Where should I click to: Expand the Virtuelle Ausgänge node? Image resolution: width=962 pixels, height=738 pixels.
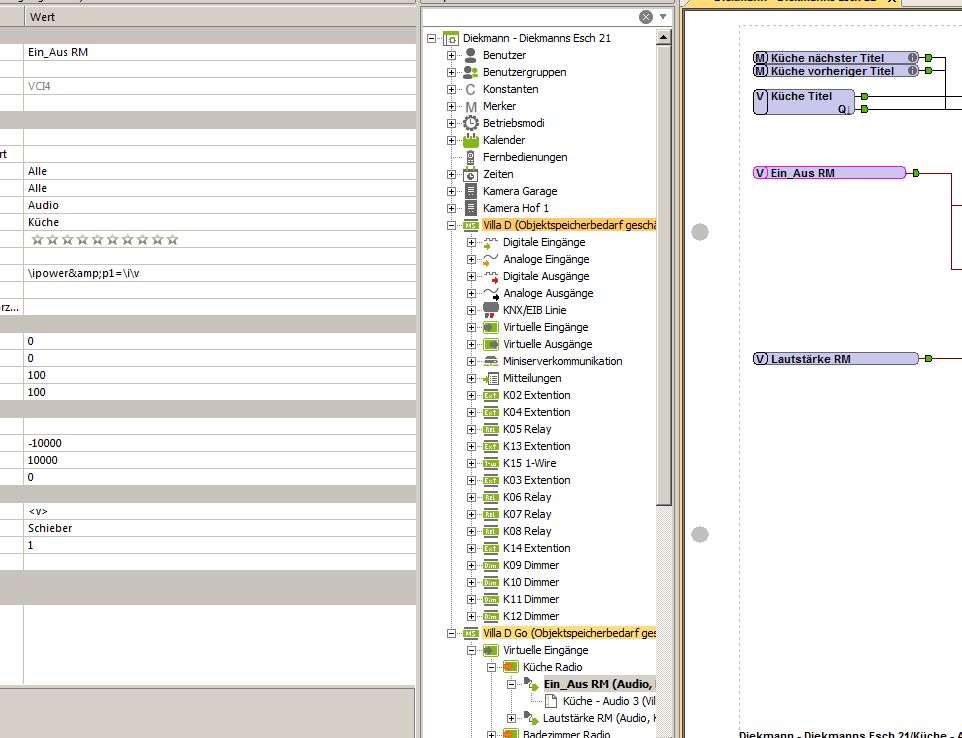click(472, 344)
